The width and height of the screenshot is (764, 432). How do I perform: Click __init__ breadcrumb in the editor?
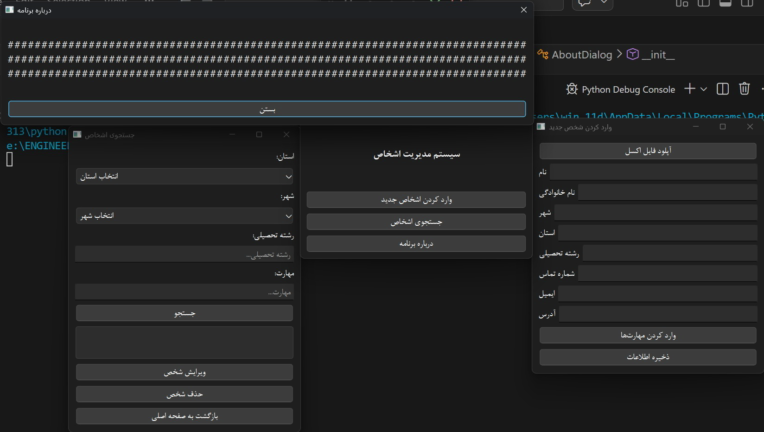(658, 55)
